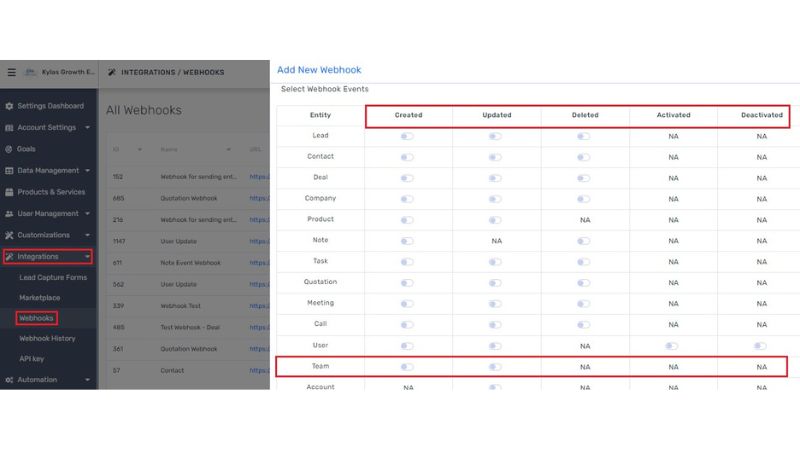Screen dimensions: 800x450
Task: Expand the Automation section arrow
Action: tap(88, 380)
